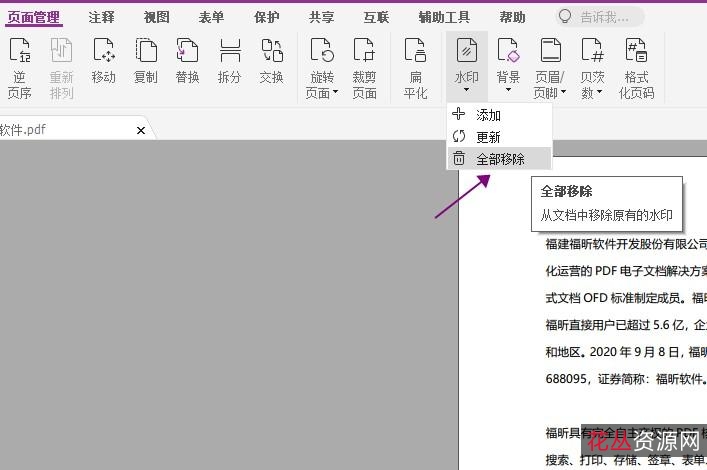The image size is (707, 470).
Task: Select the Move pages (移动) tool
Action: pos(104,50)
